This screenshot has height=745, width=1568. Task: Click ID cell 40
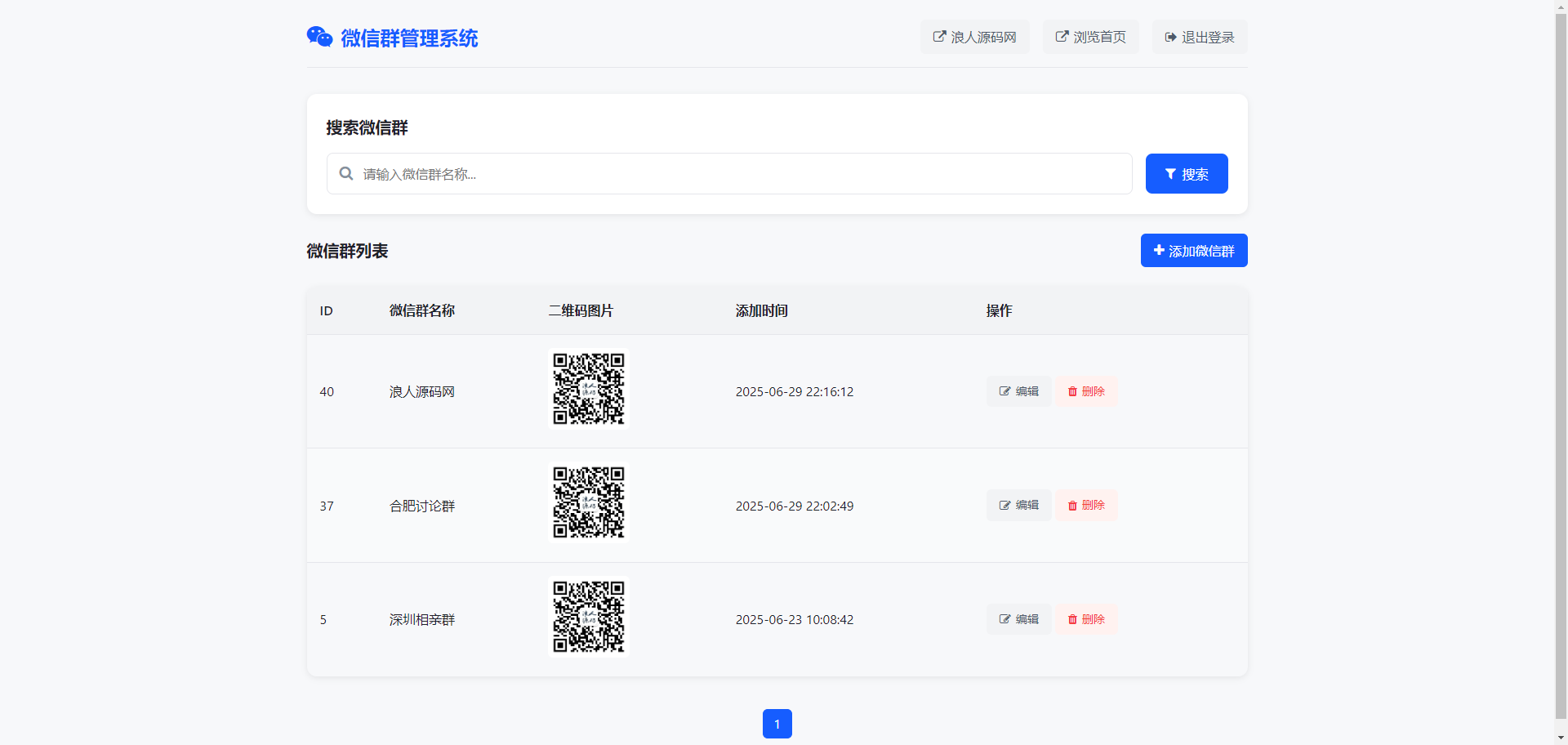[327, 392]
